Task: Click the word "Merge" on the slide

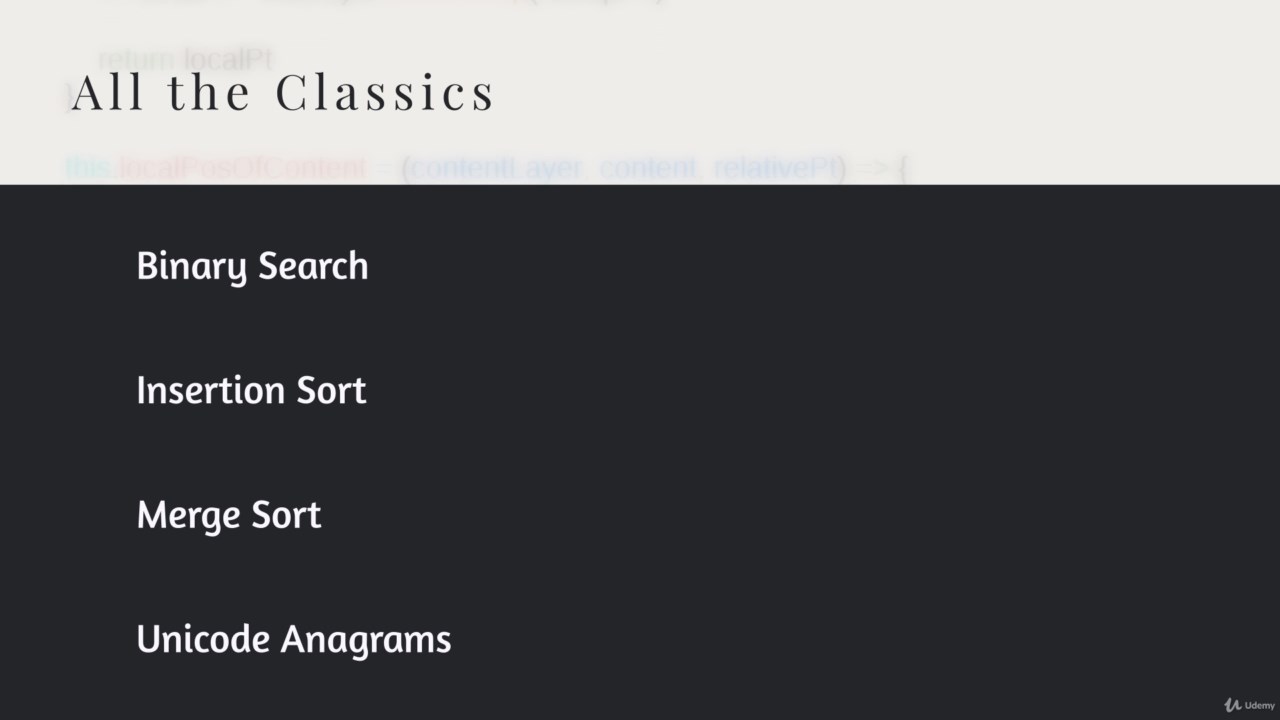Action: click(x=180, y=515)
